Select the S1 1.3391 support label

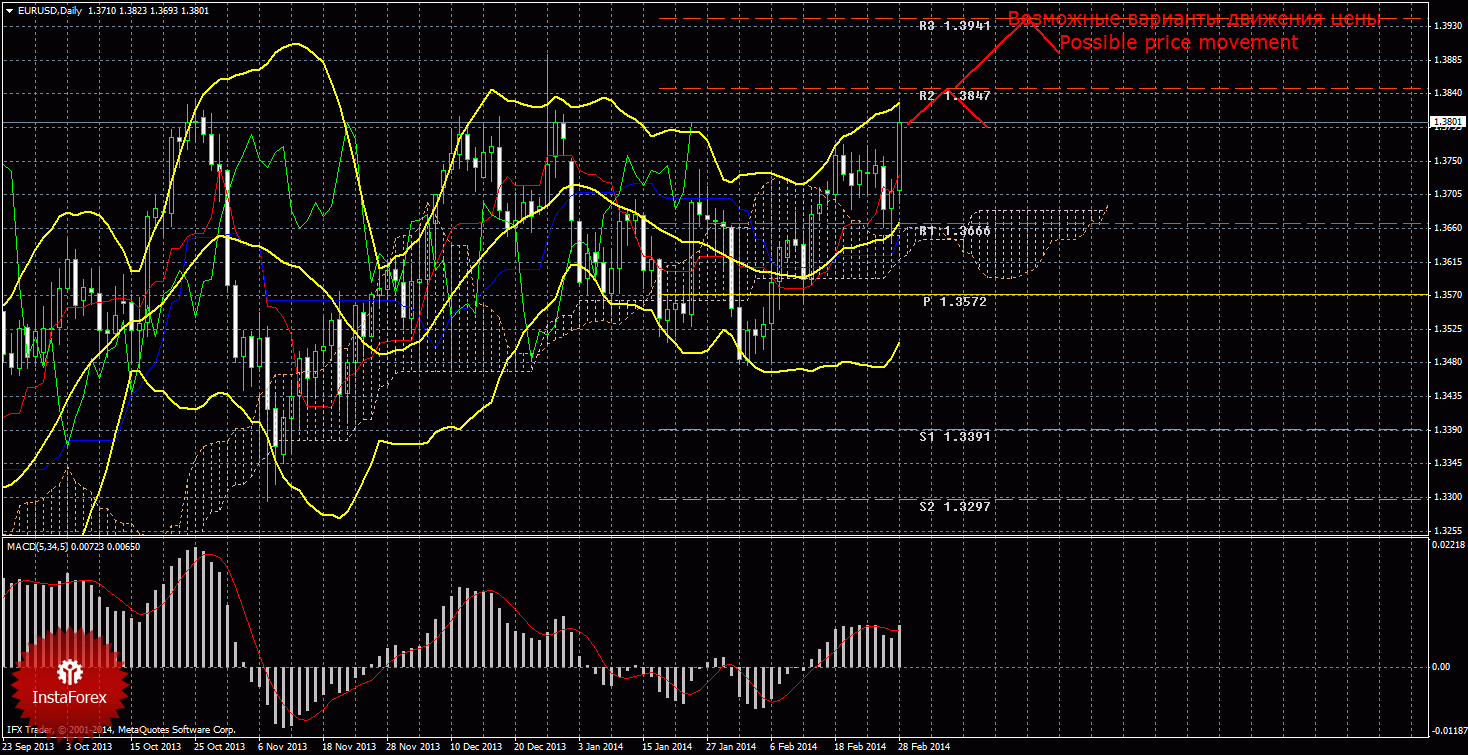tap(955, 437)
